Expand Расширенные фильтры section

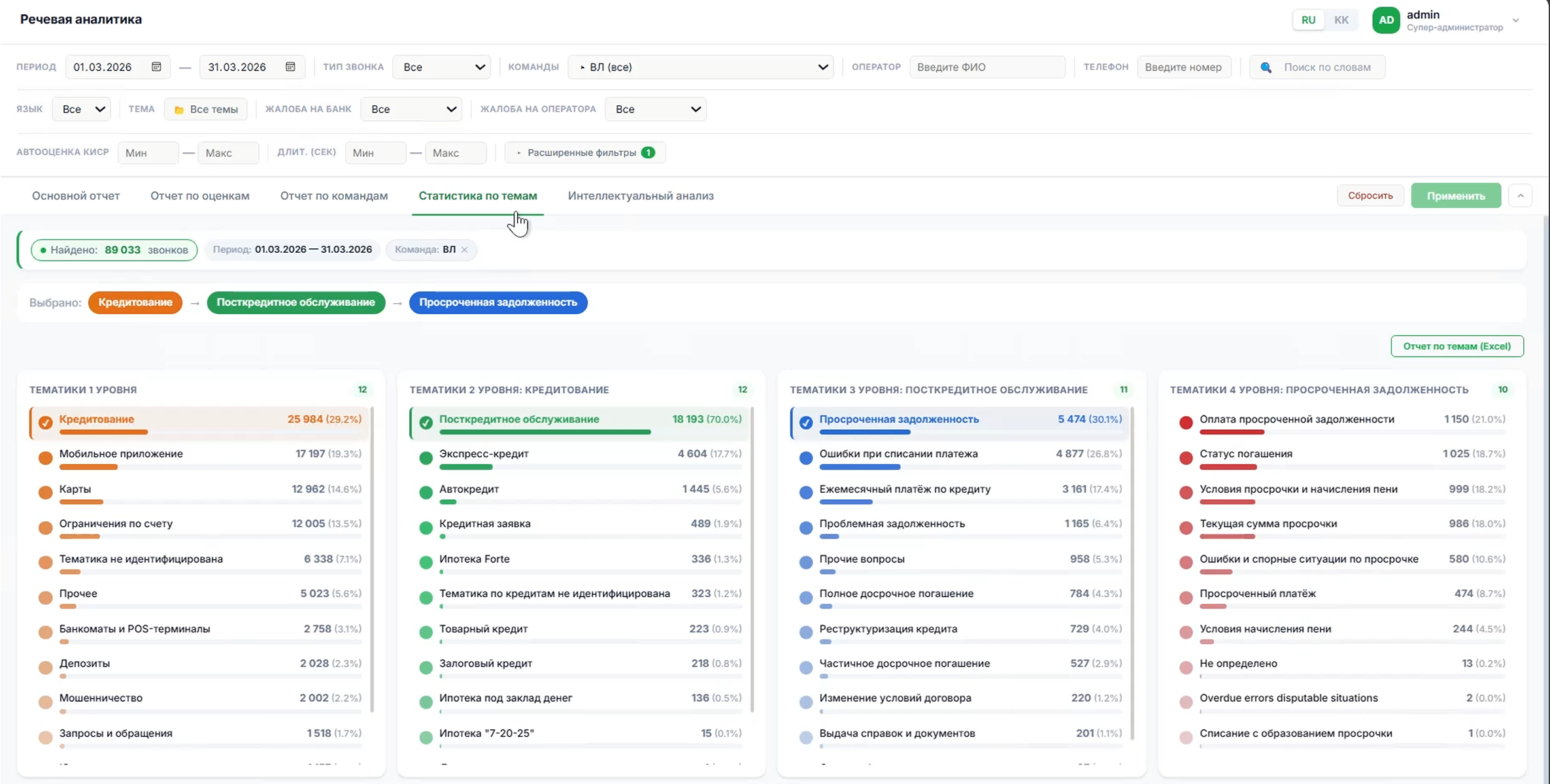tap(585, 152)
